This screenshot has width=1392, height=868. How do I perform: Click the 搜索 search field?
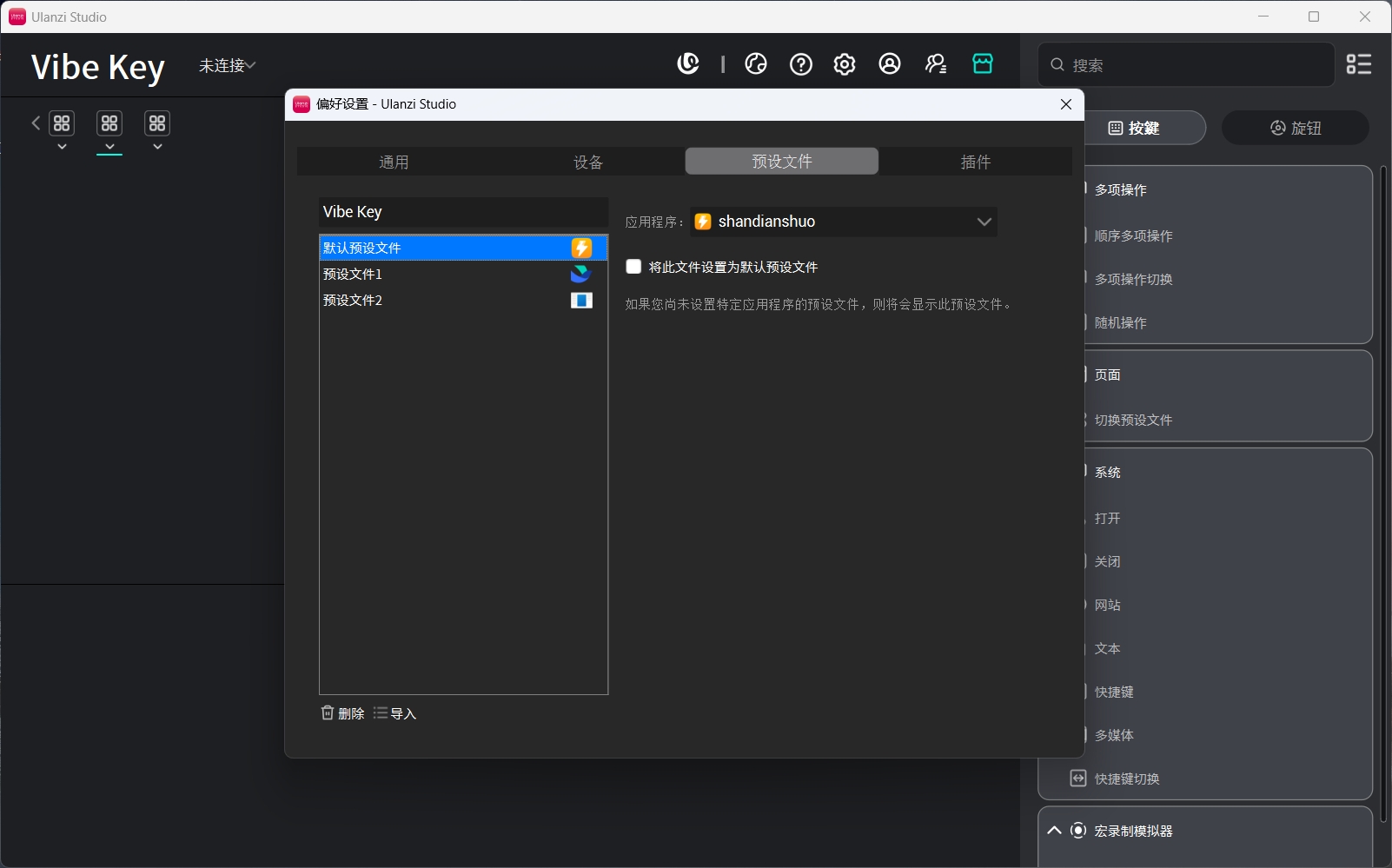pos(1186,64)
